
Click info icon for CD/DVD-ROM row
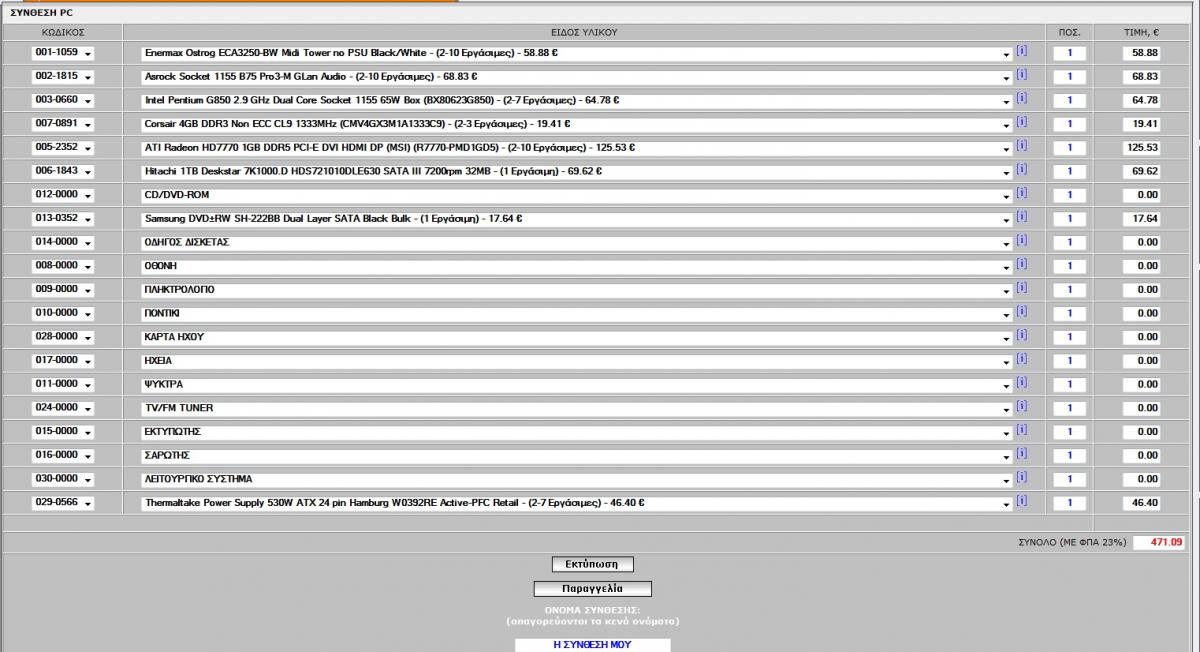pos(1021,193)
